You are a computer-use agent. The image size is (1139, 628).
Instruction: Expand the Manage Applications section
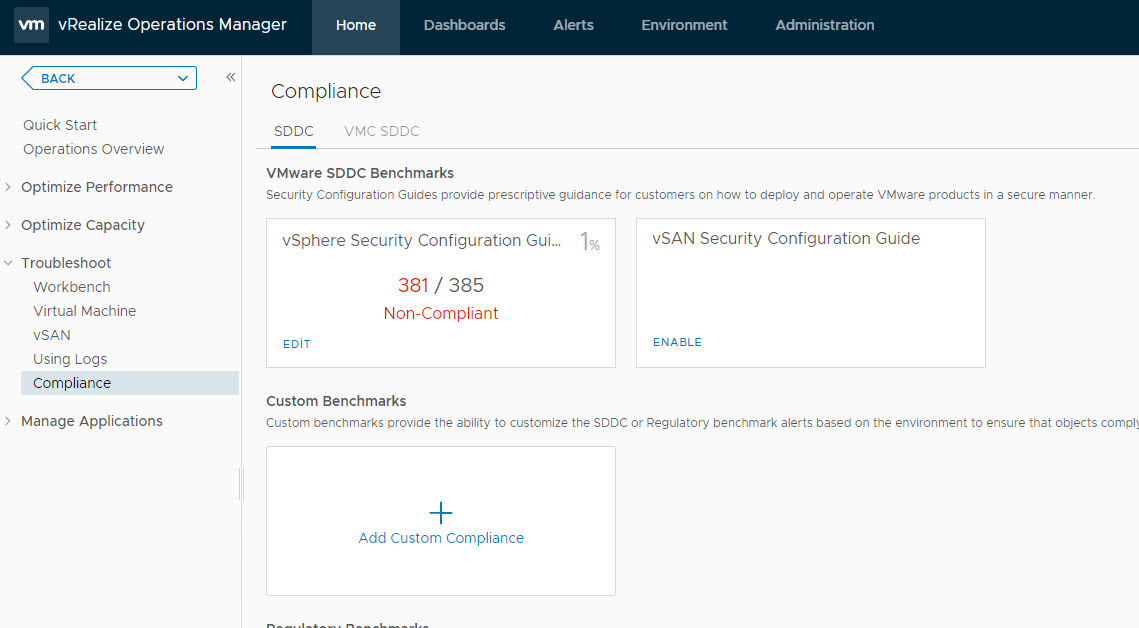(9, 421)
